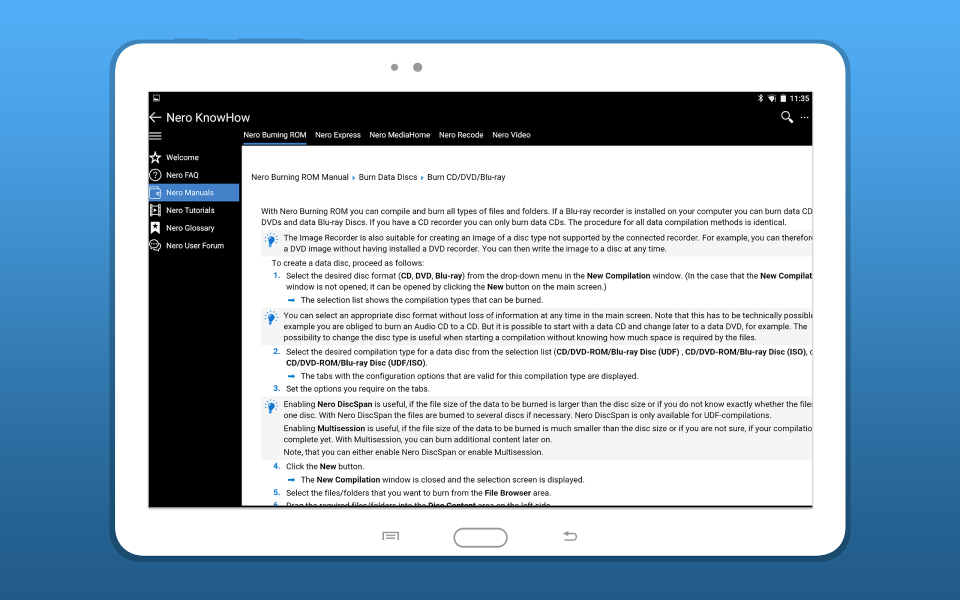Viewport: 960px width, 600px height.
Task: Click the Welcome star icon
Action: (x=155, y=158)
